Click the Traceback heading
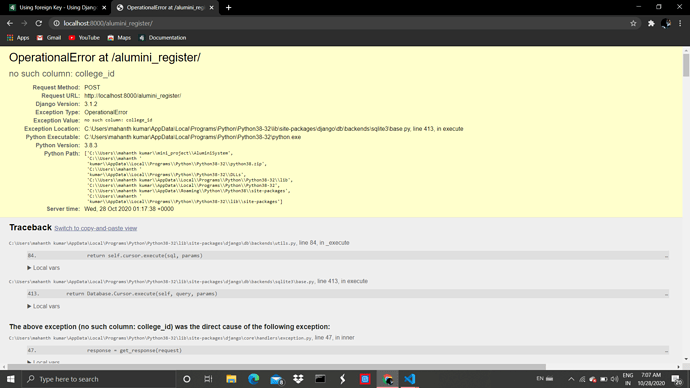The width and height of the screenshot is (690, 388). (x=30, y=227)
